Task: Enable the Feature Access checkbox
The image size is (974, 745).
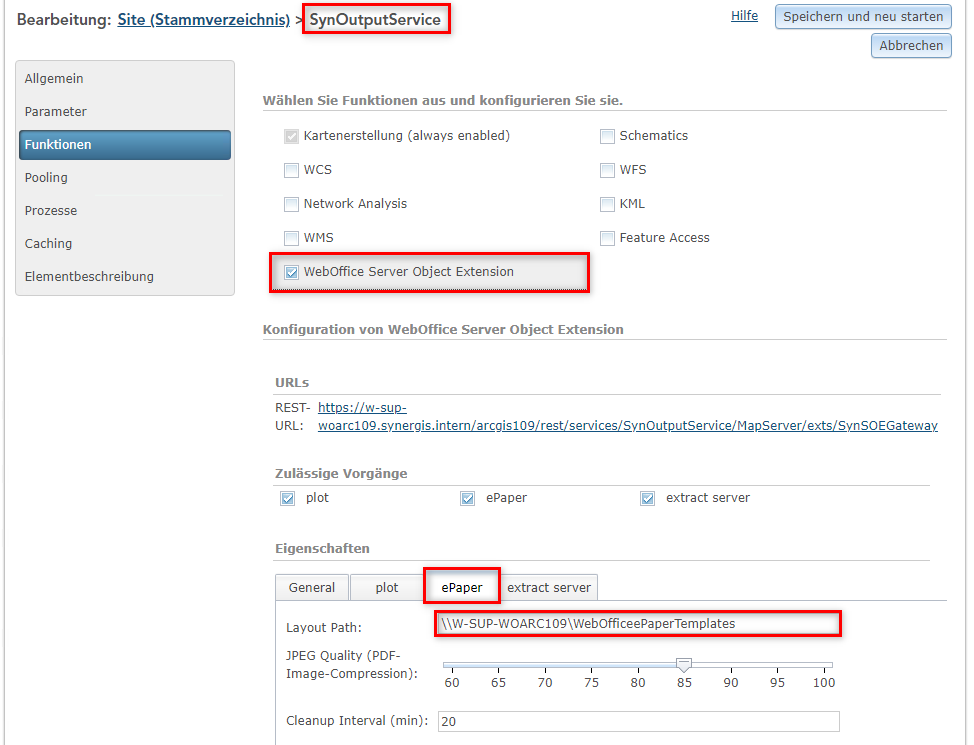Action: coord(607,238)
